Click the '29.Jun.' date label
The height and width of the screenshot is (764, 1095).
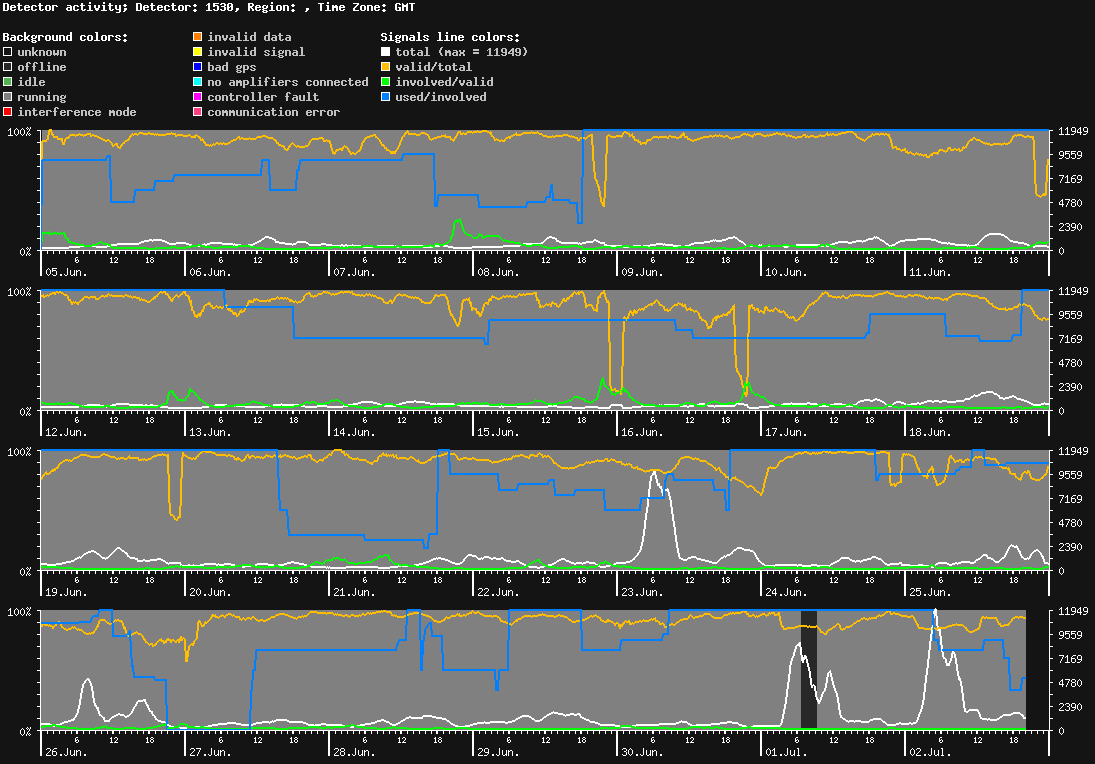499,752
